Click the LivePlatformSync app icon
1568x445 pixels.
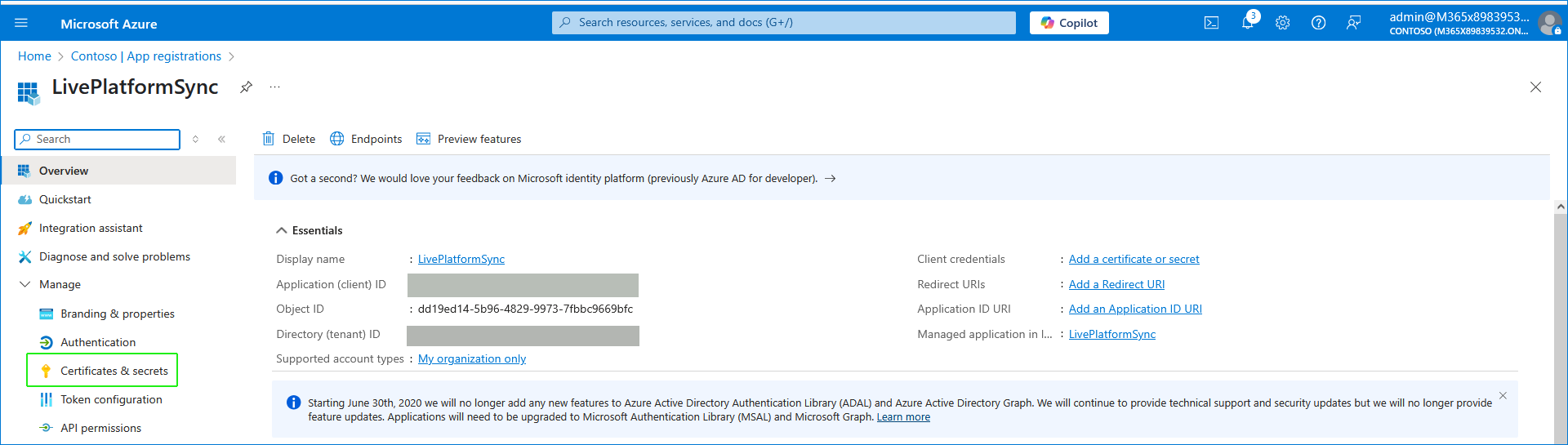tap(29, 92)
